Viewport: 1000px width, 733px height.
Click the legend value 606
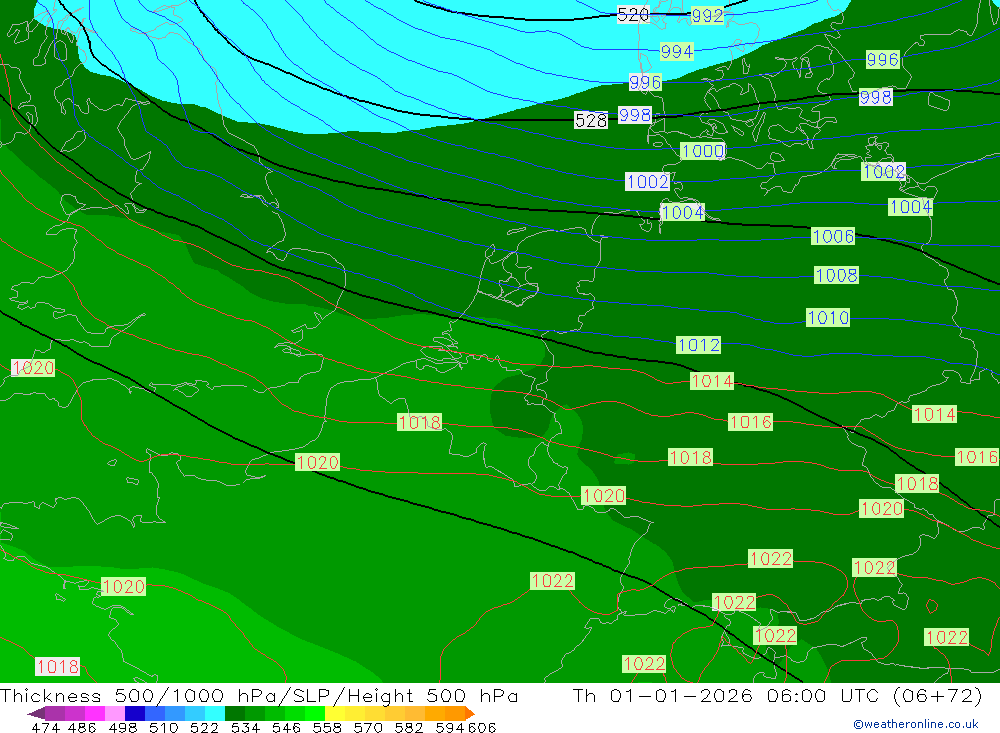coord(482,727)
